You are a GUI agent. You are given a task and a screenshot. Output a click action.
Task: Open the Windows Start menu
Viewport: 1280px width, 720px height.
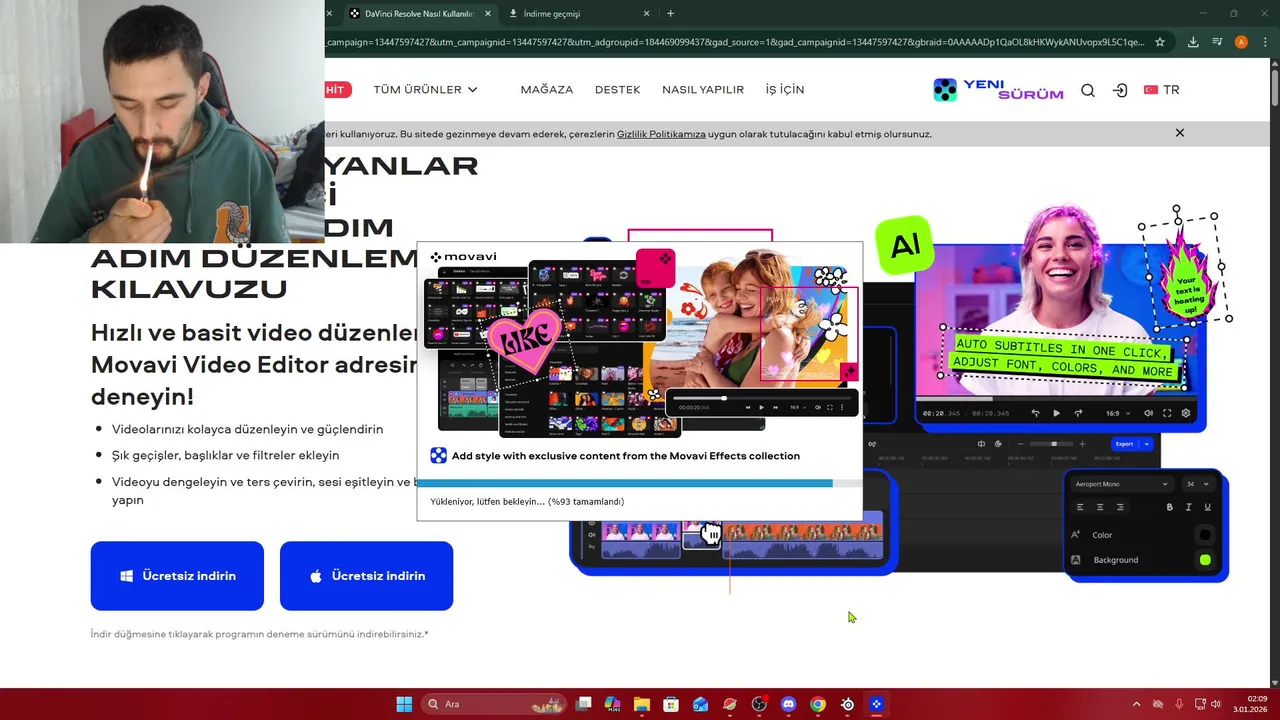pos(404,704)
